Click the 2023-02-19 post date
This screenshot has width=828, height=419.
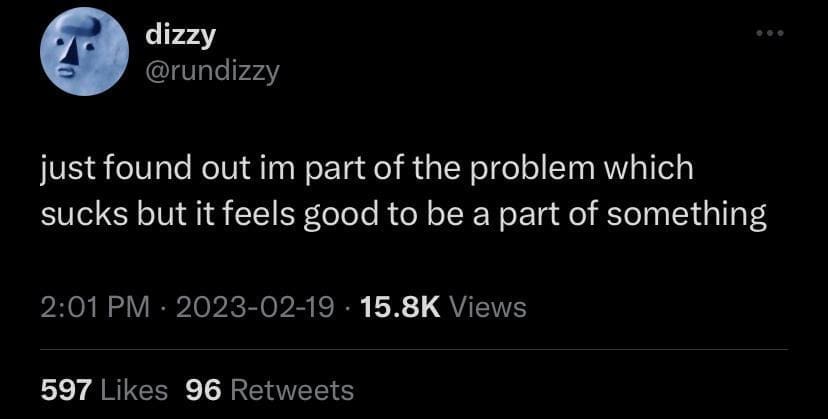coord(256,306)
